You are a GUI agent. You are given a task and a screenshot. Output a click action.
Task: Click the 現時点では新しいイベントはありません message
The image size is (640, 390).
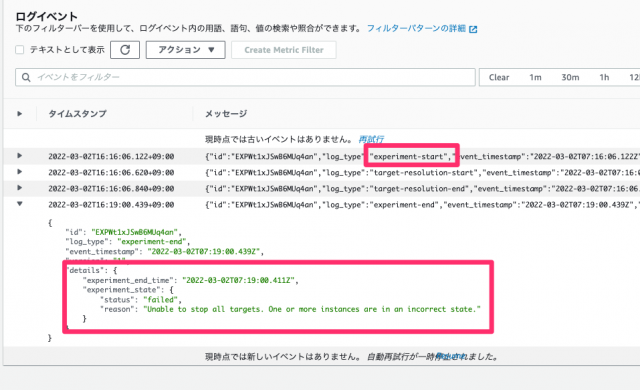coord(282,357)
